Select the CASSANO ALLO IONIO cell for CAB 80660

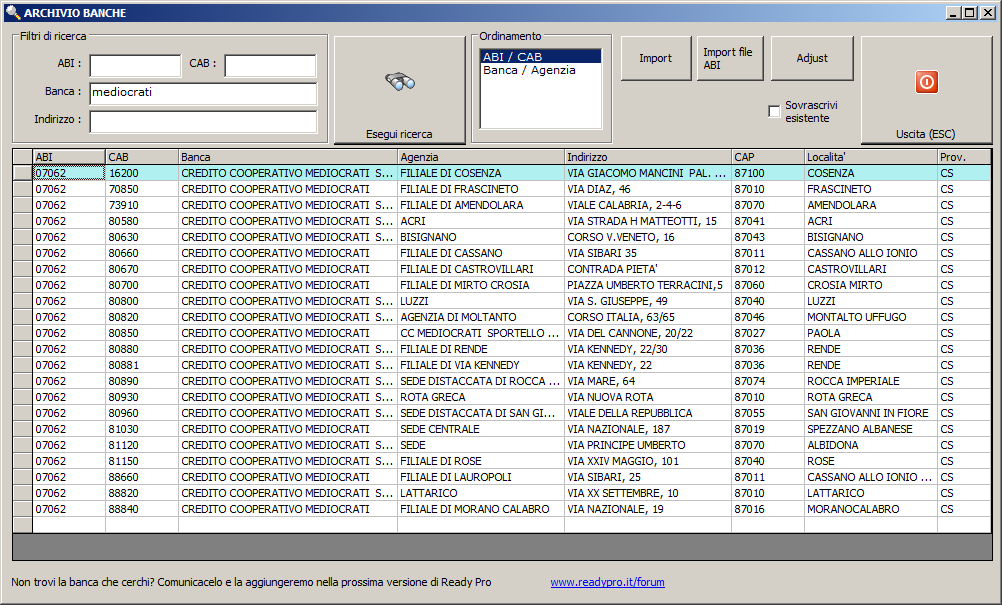point(870,253)
